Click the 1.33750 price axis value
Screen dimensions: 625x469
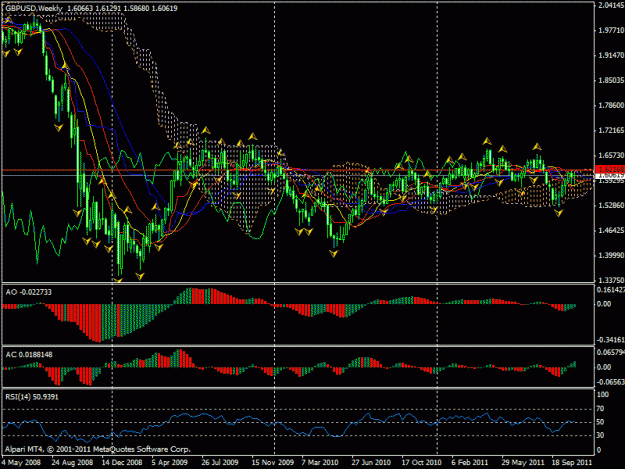click(611, 280)
